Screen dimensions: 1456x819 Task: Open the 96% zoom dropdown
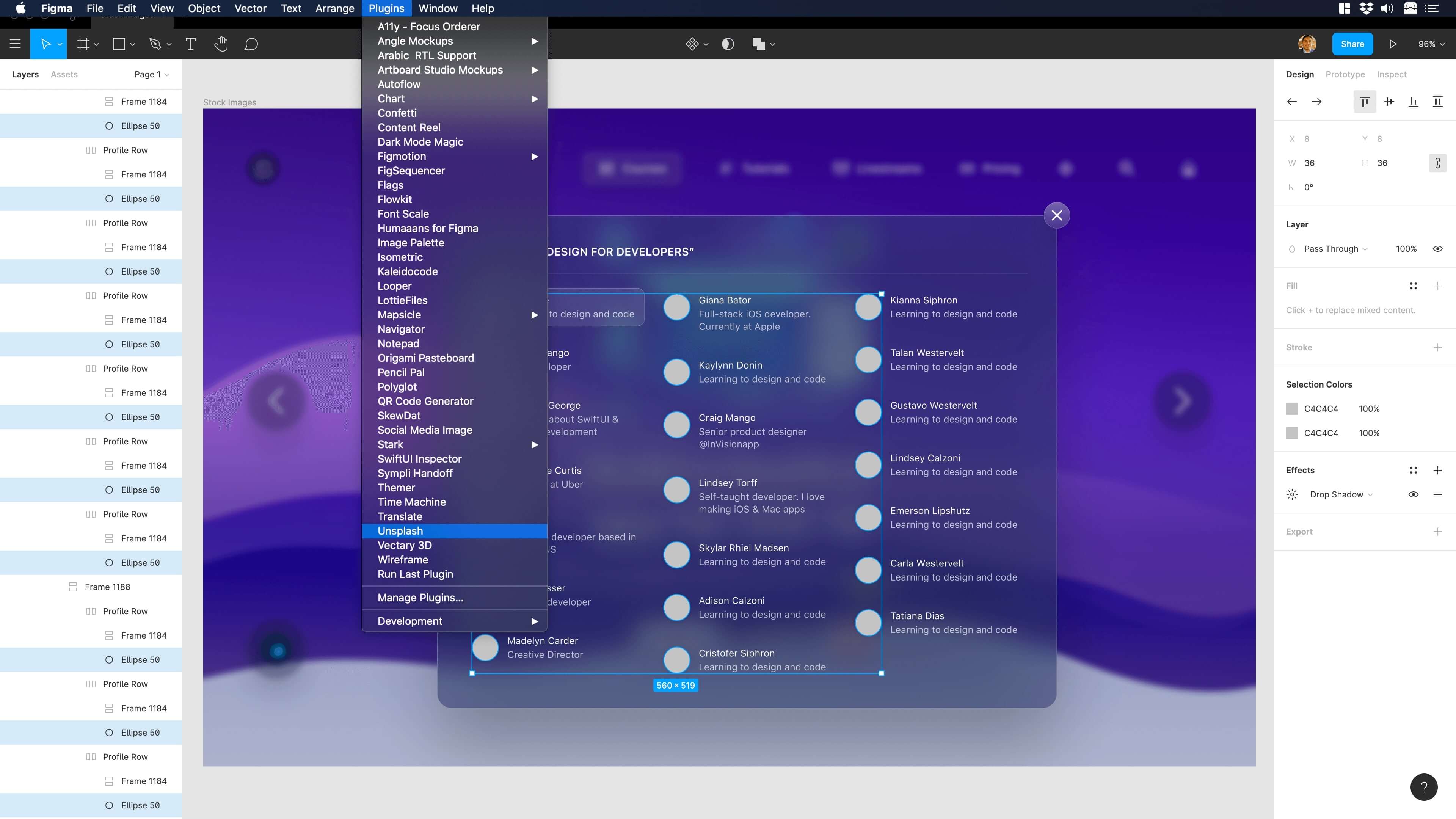pos(1431,44)
